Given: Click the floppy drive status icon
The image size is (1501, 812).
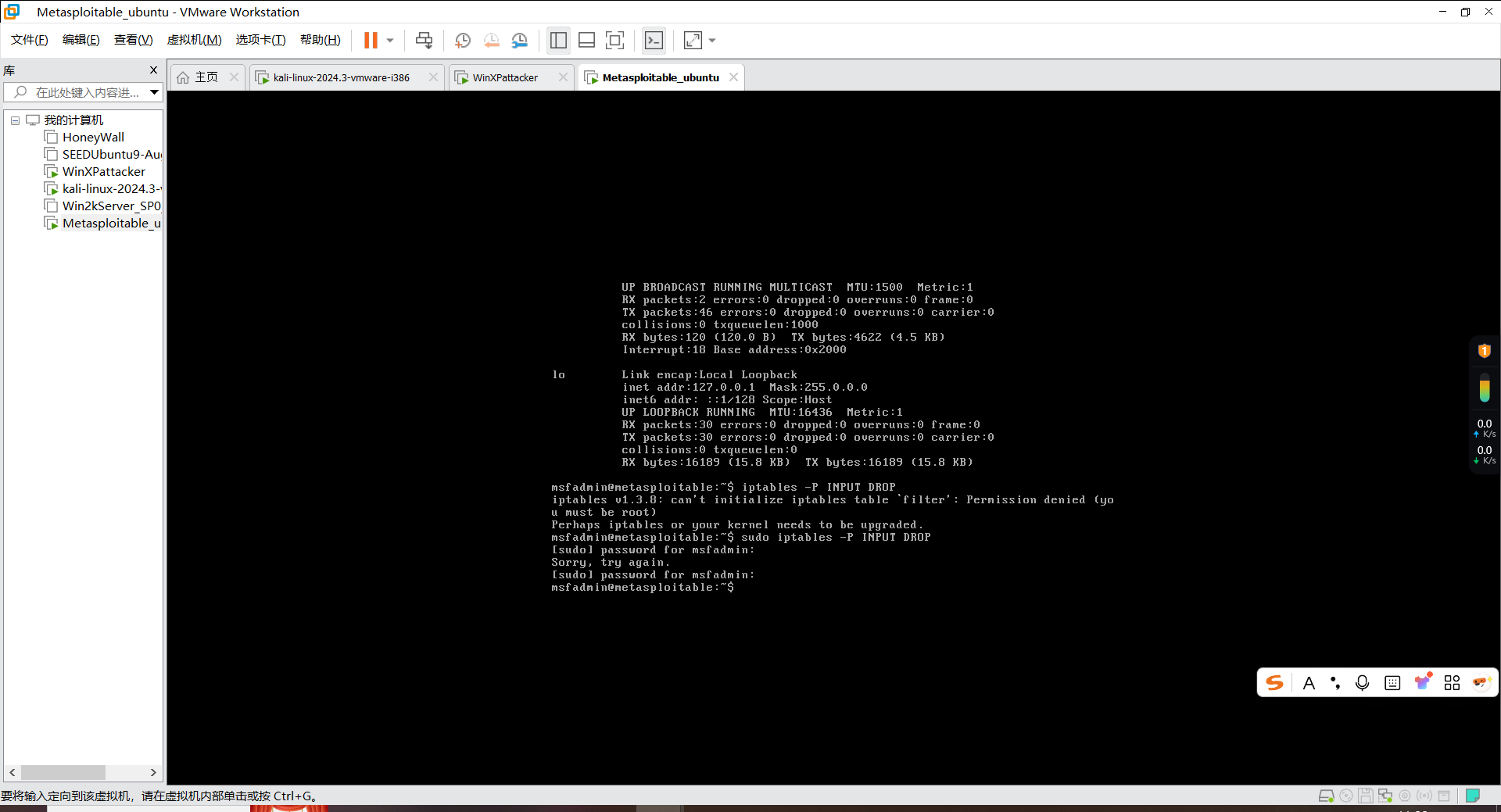Looking at the screenshot, I should 1365,796.
